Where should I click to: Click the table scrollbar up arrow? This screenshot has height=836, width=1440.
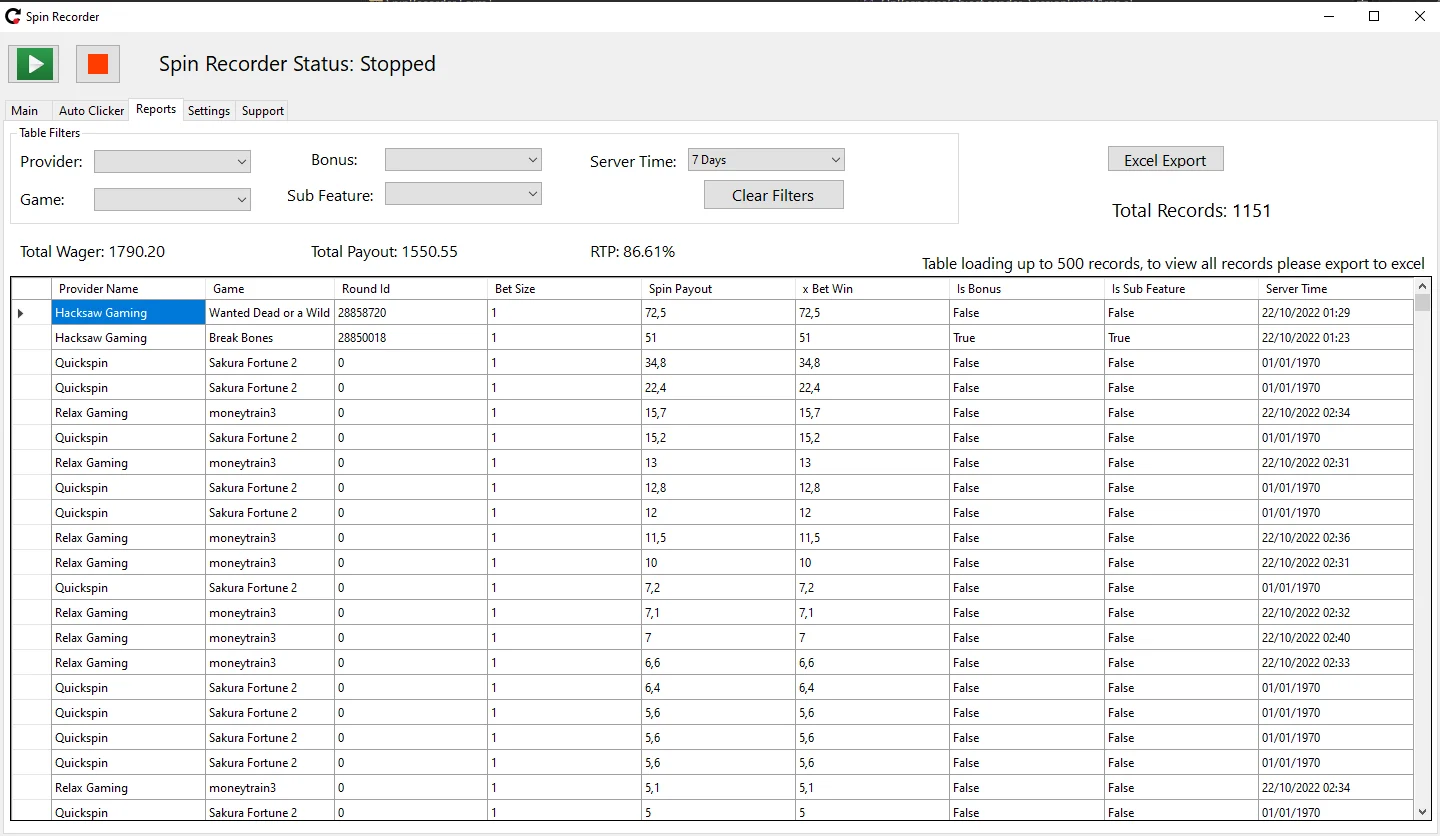tap(1422, 287)
